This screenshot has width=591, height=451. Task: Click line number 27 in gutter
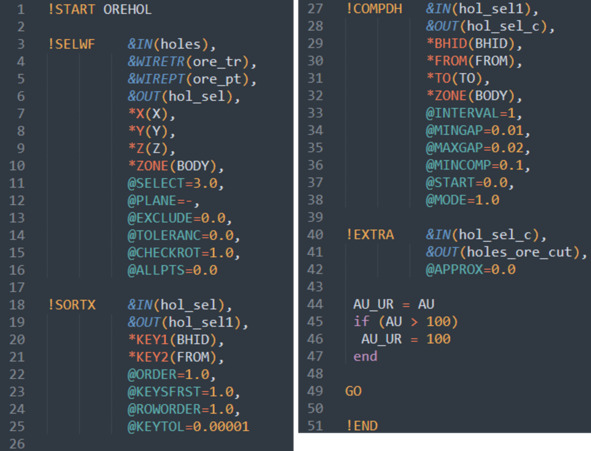[x=315, y=9]
